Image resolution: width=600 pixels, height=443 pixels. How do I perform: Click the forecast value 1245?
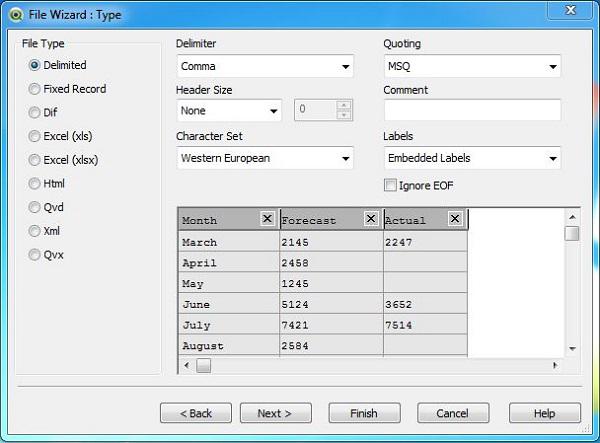pyautogui.click(x=331, y=283)
